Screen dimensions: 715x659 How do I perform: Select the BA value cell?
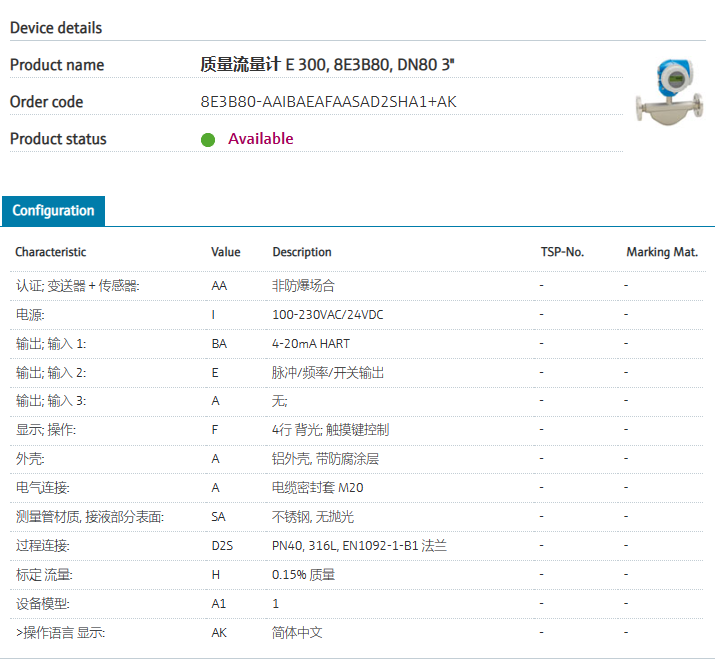pyautogui.click(x=219, y=344)
